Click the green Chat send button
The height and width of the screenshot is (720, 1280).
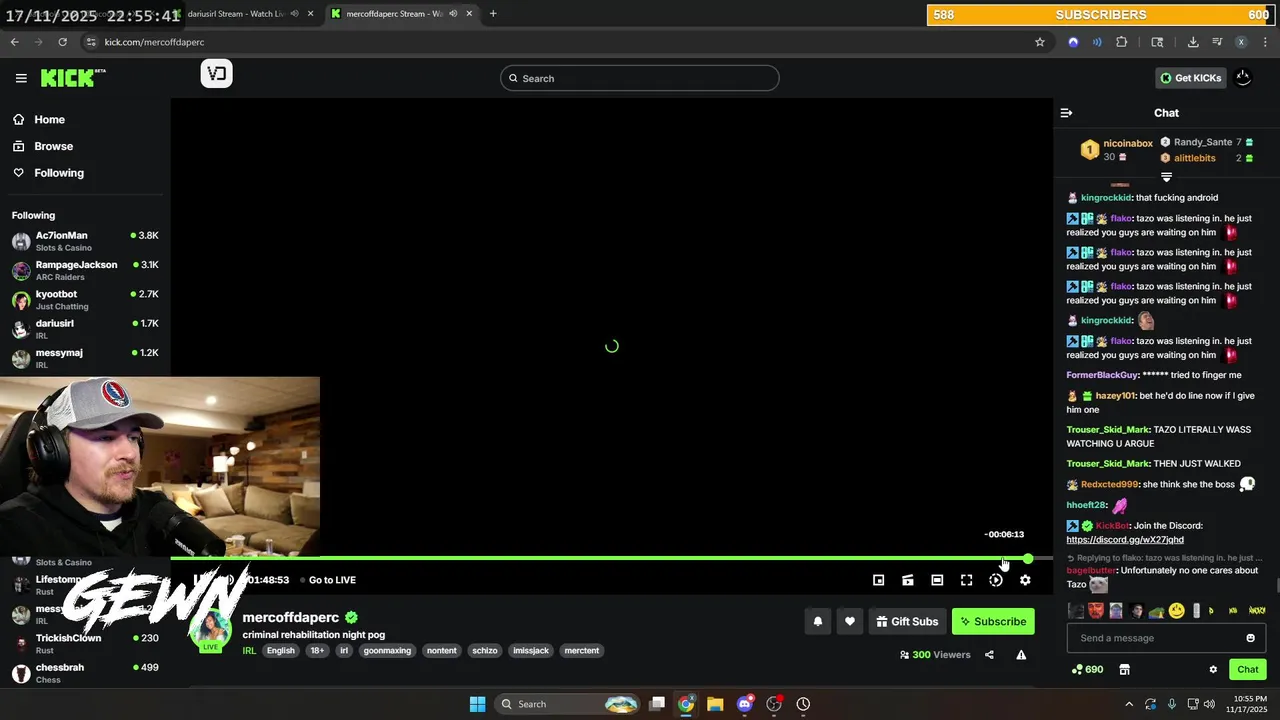tap(1247, 669)
